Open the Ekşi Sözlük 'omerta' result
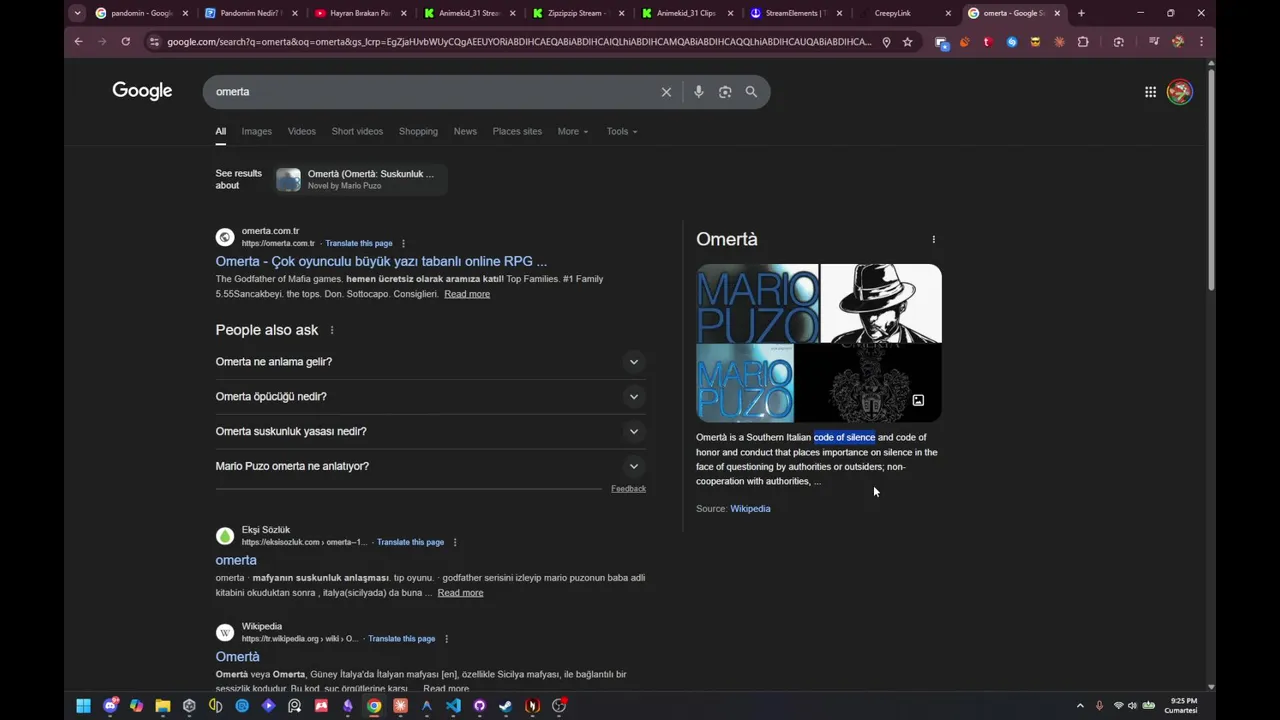 click(x=236, y=560)
